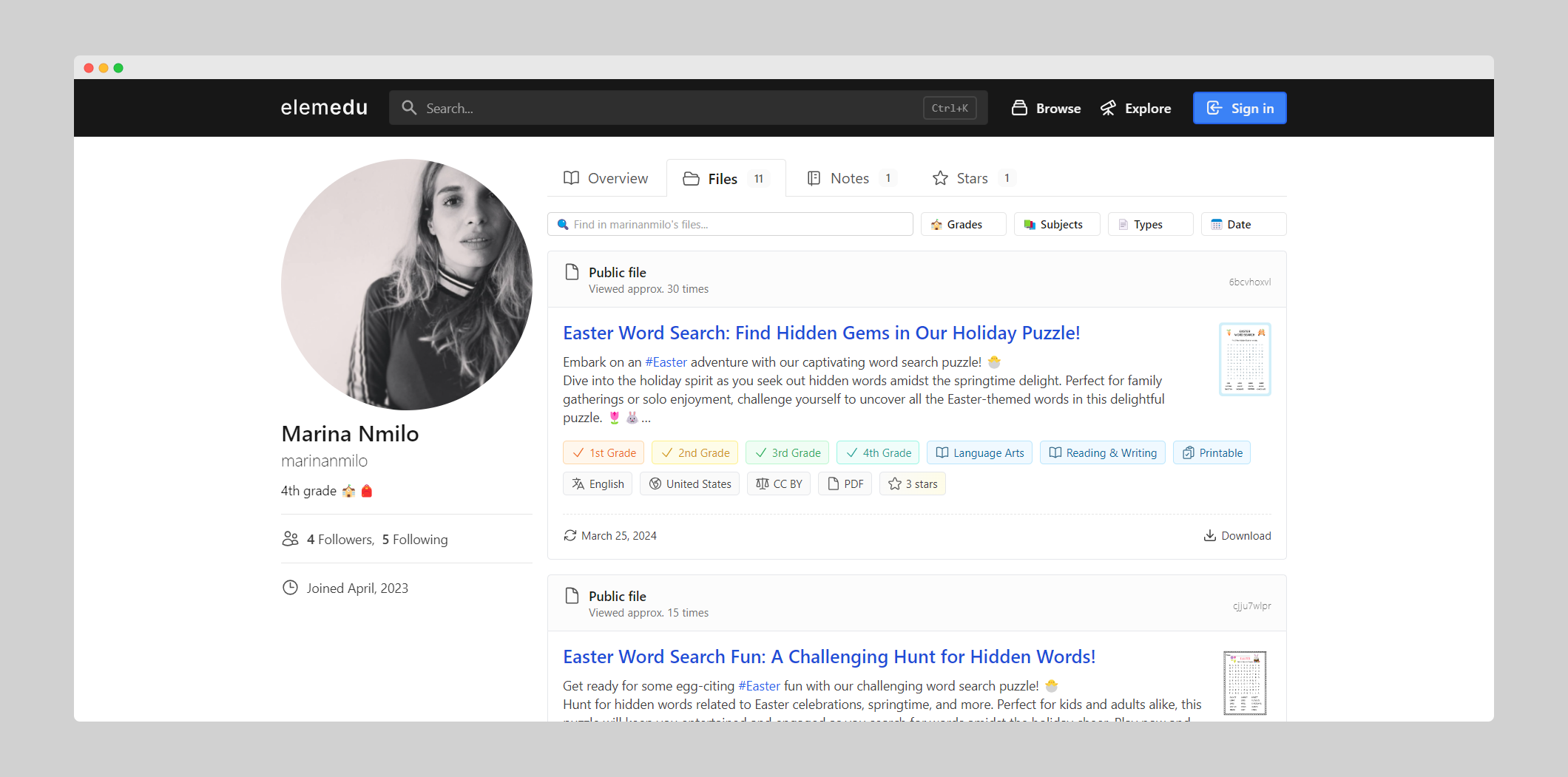1568x777 pixels.
Task: Click the 5 Following link
Action: (415, 539)
